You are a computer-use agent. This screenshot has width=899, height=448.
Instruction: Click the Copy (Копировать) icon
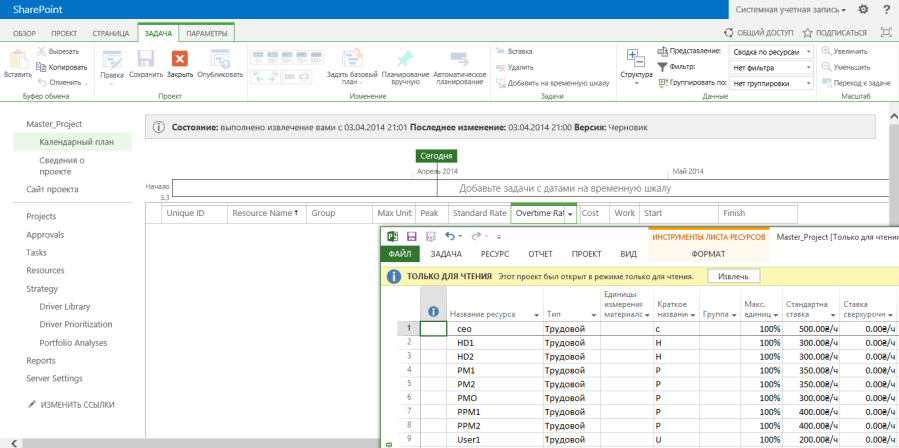pos(41,67)
